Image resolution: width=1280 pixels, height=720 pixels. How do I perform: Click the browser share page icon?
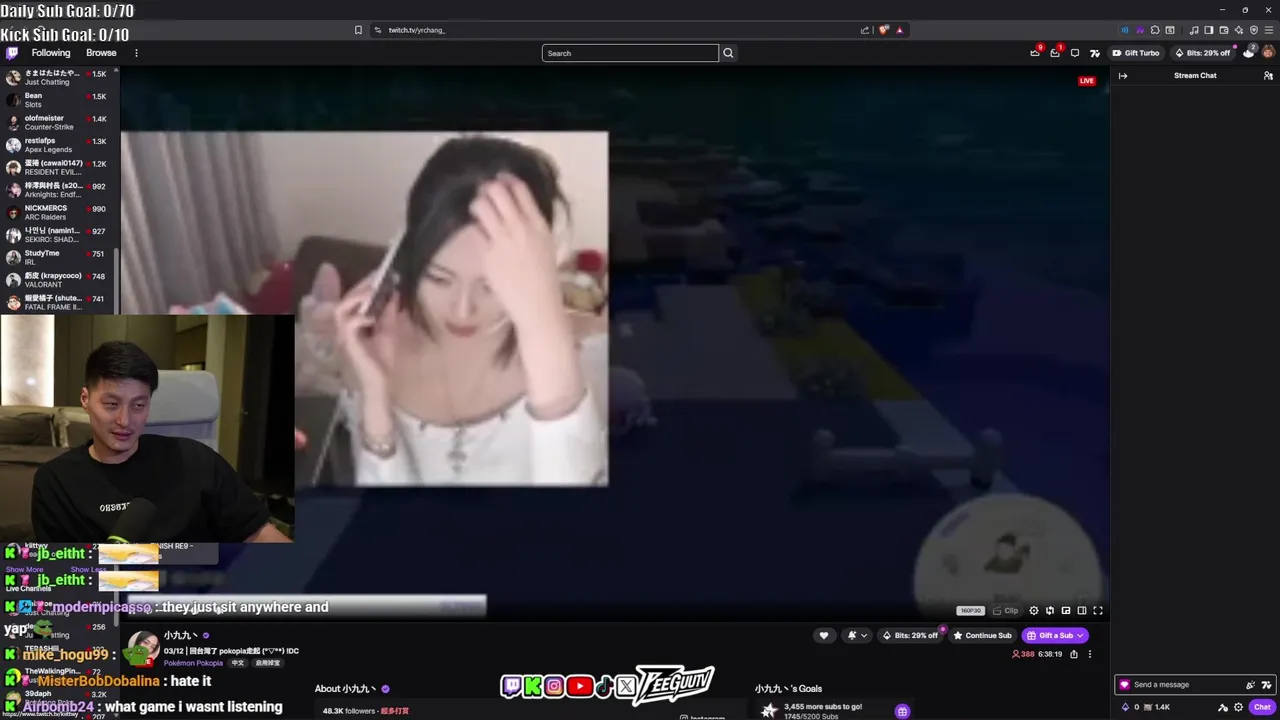click(x=865, y=30)
